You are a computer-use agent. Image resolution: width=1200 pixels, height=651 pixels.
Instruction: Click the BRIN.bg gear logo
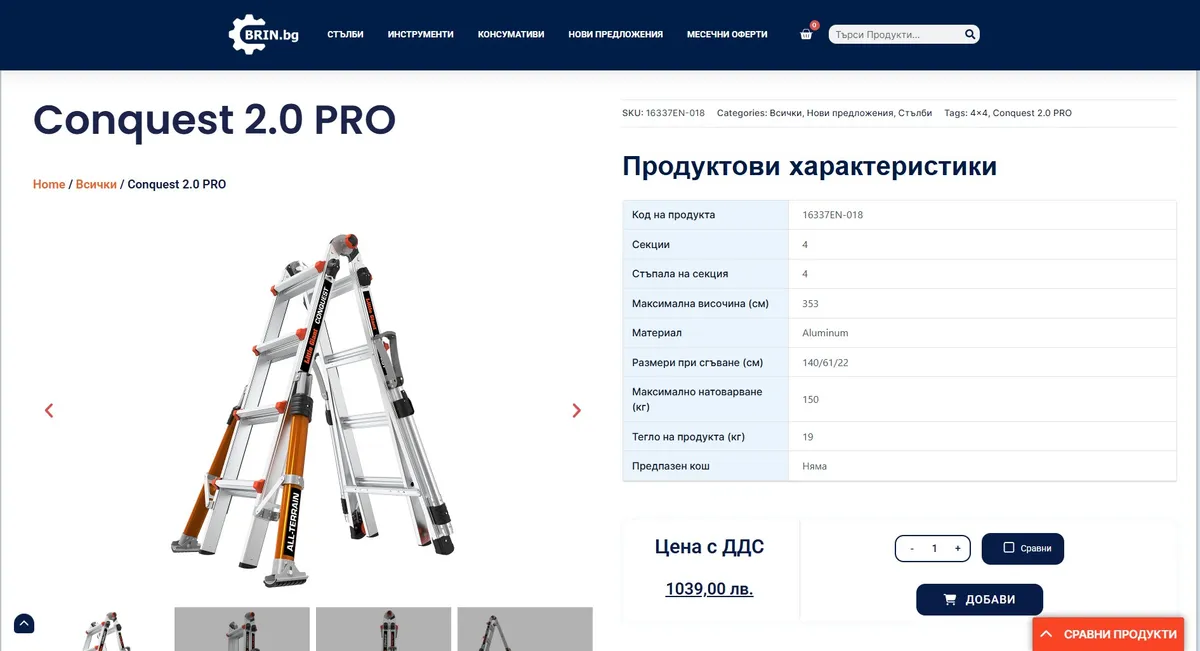tap(263, 34)
